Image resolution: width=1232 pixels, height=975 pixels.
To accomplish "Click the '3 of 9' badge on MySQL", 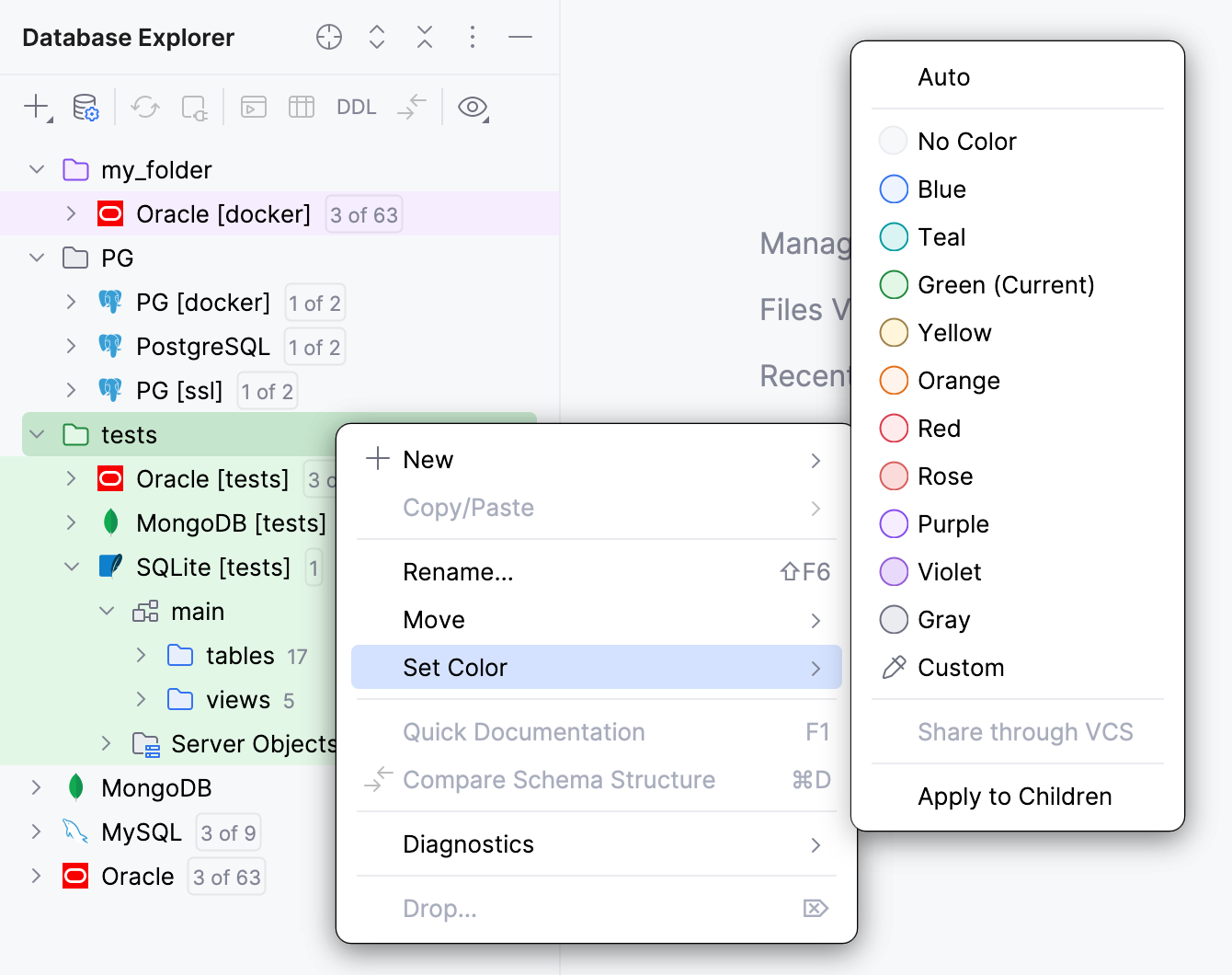I will tap(228, 833).
